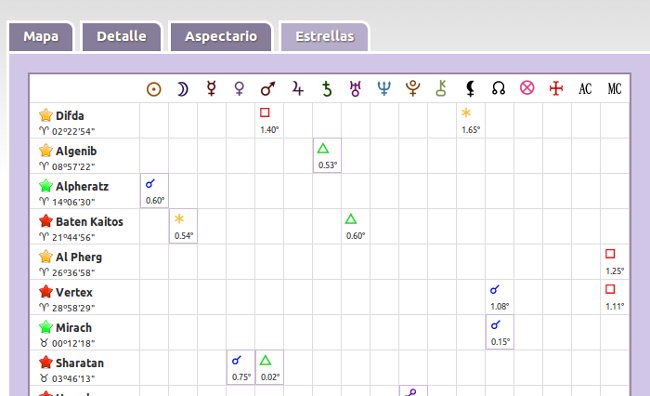Click the Moon crescent column header

(x=182, y=89)
